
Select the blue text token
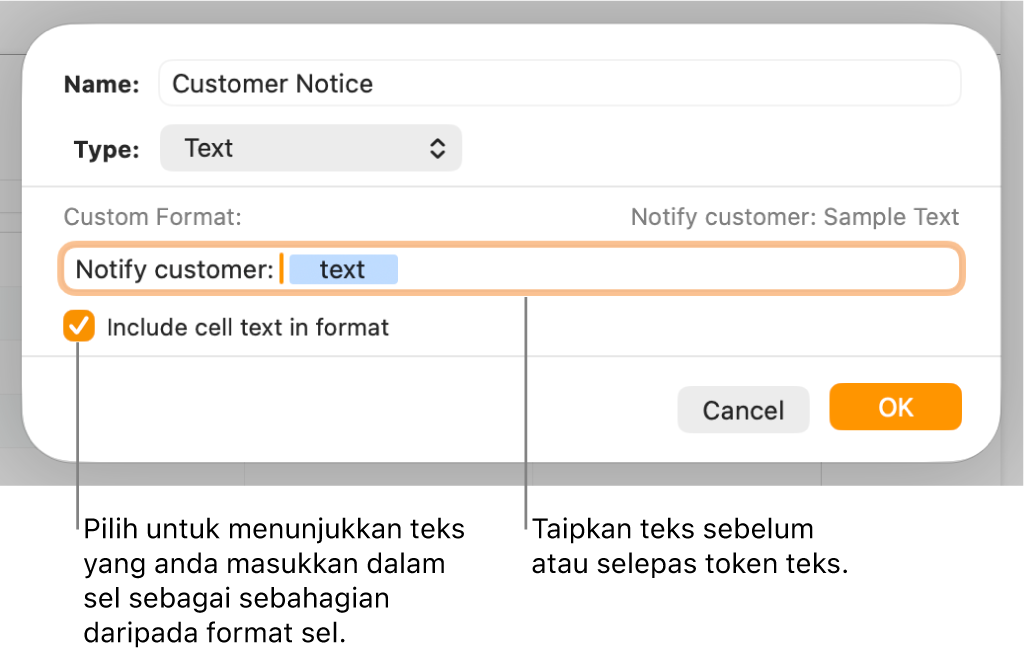click(x=343, y=270)
